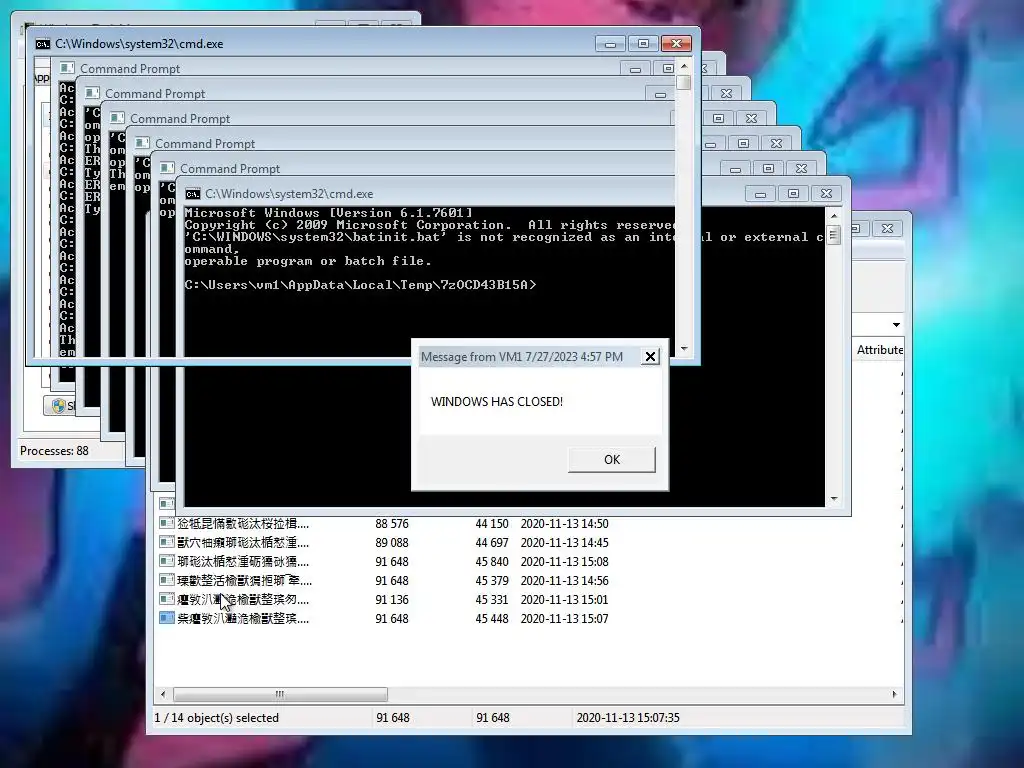This screenshot has height=768, width=1024.
Task: Click icon of the uppermost Command Prompt title bar
Action: pyautogui.click(x=67, y=68)
